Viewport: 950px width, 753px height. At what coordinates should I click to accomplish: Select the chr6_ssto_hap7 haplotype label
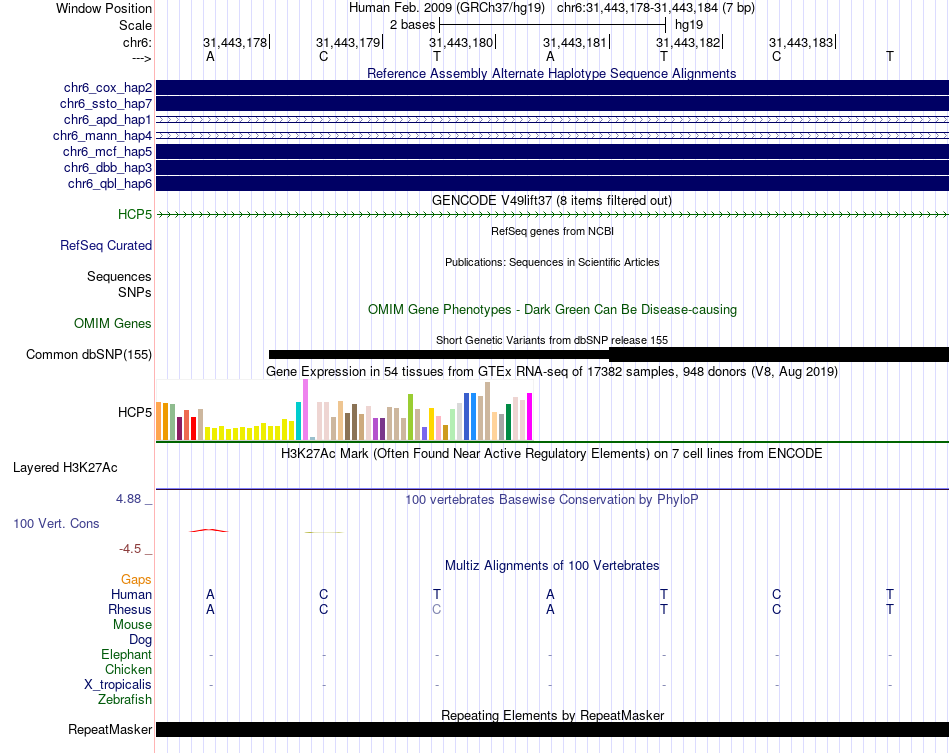[x=106, y=104]
